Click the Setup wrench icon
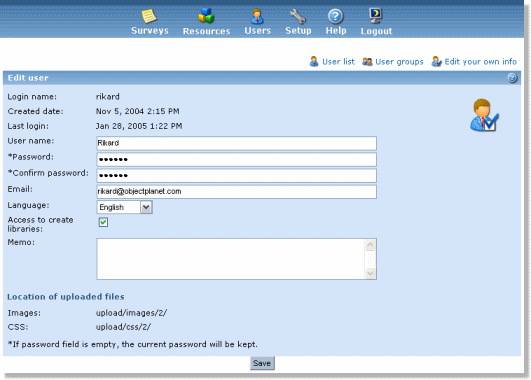Image resolution: width=531 pixels, height=380 pixels. (x=298, y=16)
